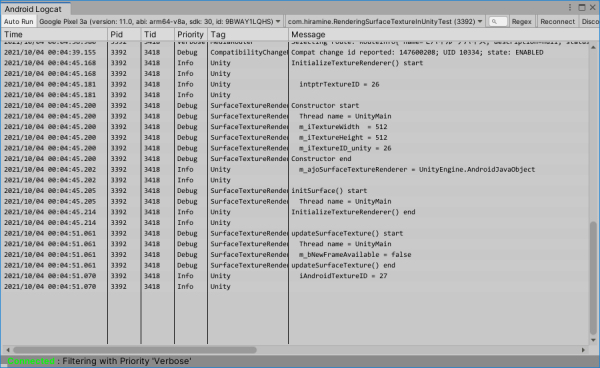The image size is (600, 368).
Task: Click the vertical scrollbar up arrow
Action: pyautogui.click(x=593, y=47)
